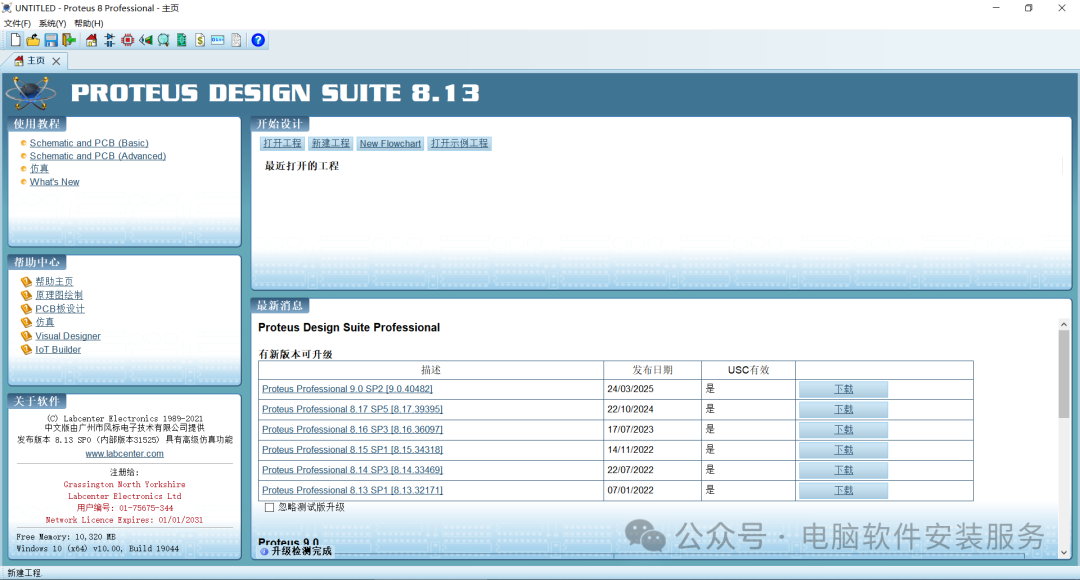Image resolution: width=1080 pixels, height=580 pixels.
Task: Open Schematic and PCB (Basic) tutorial
Action: [x=89, y=143]
